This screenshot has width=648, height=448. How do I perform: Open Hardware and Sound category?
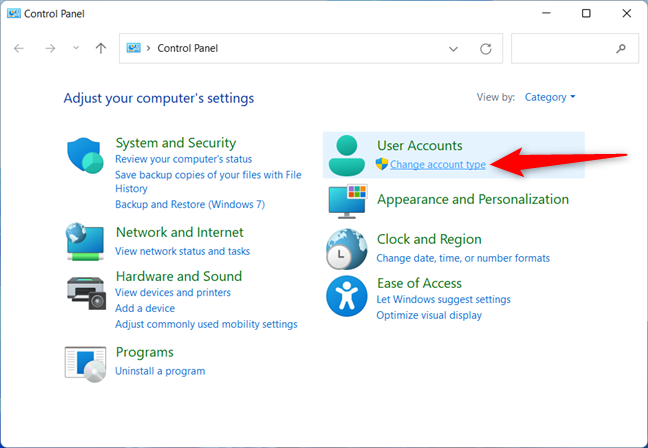(179, 276)
